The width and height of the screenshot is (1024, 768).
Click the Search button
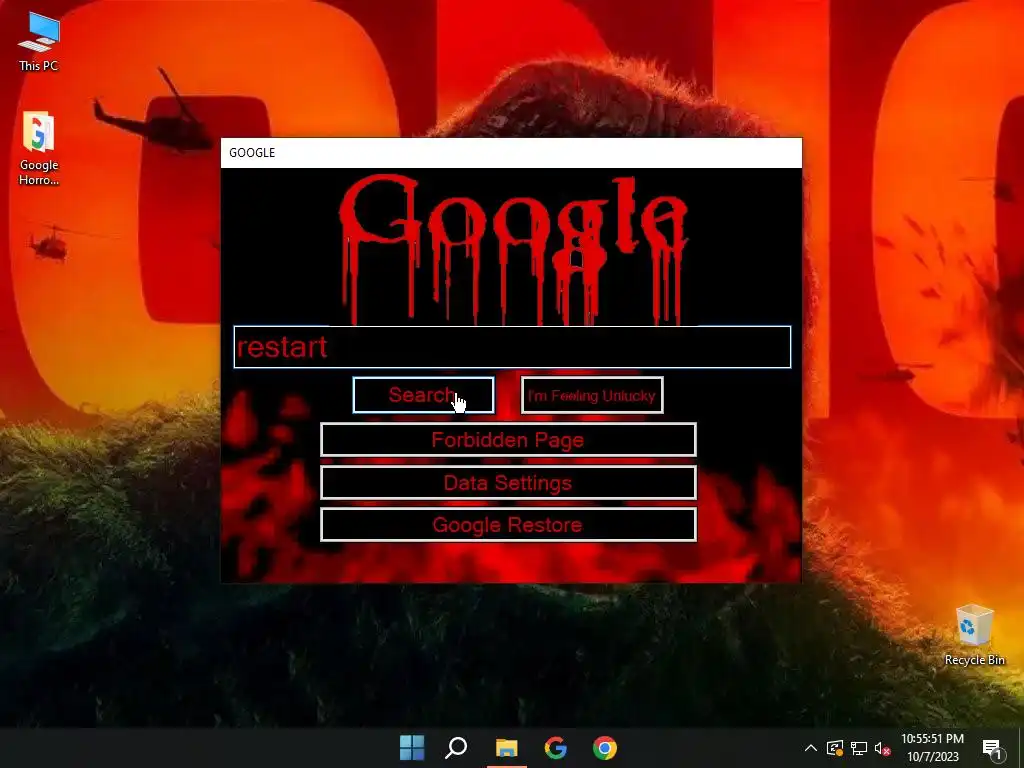coord(423,395)
